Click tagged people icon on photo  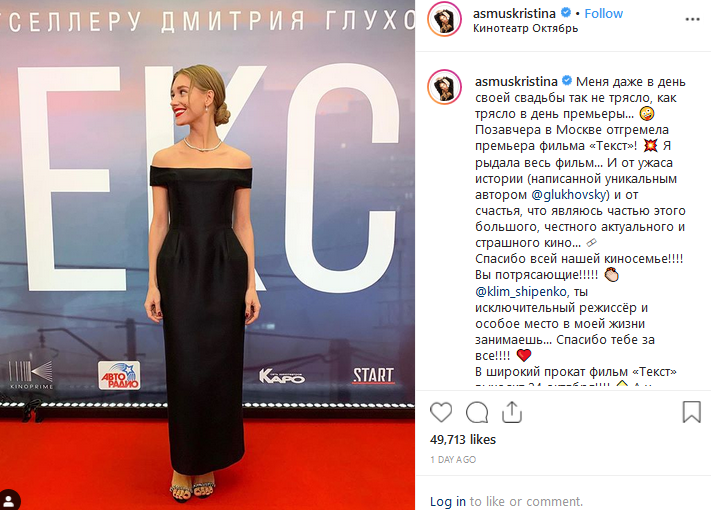pyautogui.click(x=9, y=500)
